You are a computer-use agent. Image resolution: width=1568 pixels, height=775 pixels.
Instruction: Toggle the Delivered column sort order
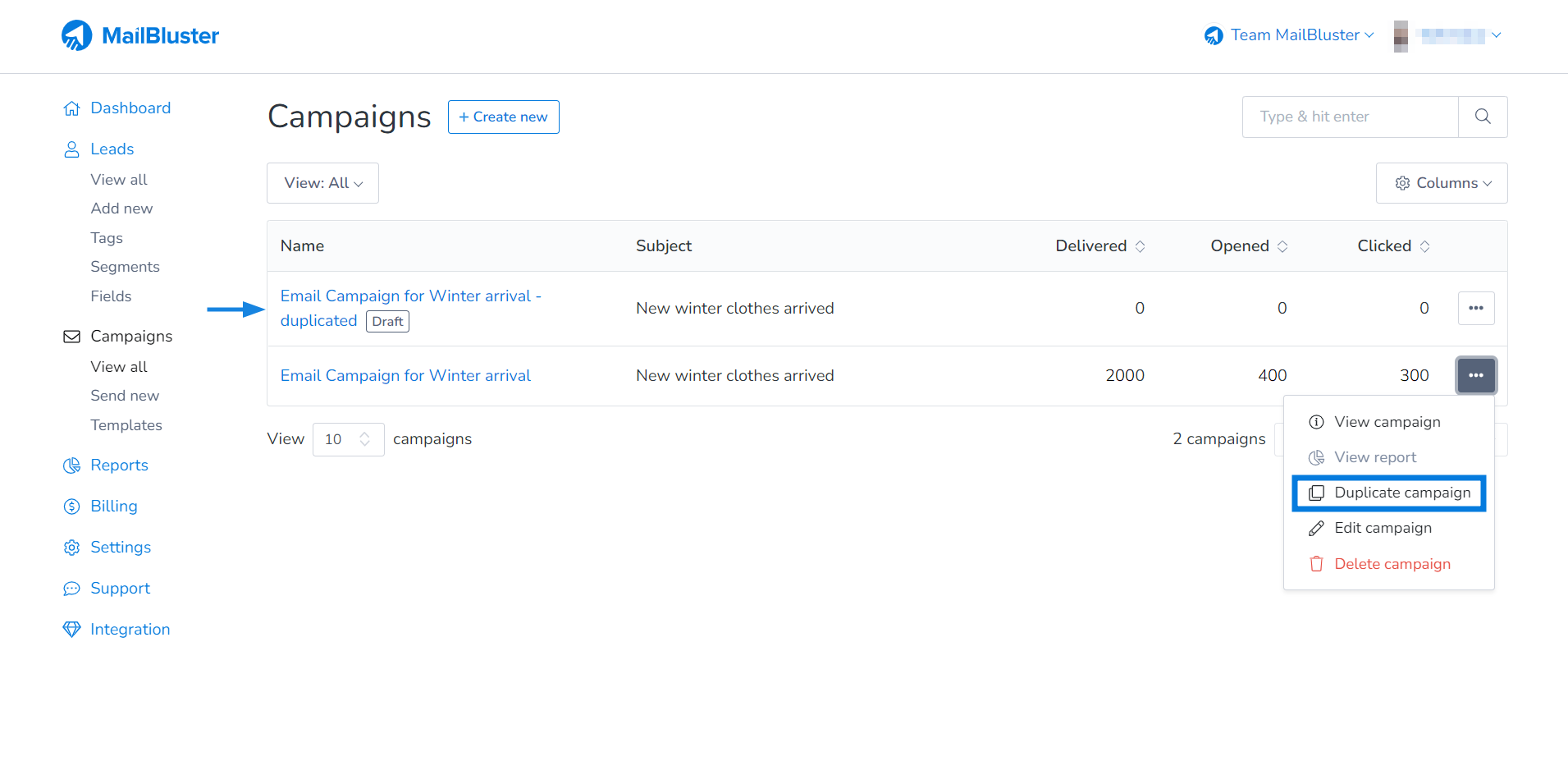(x=1141, y=245)
